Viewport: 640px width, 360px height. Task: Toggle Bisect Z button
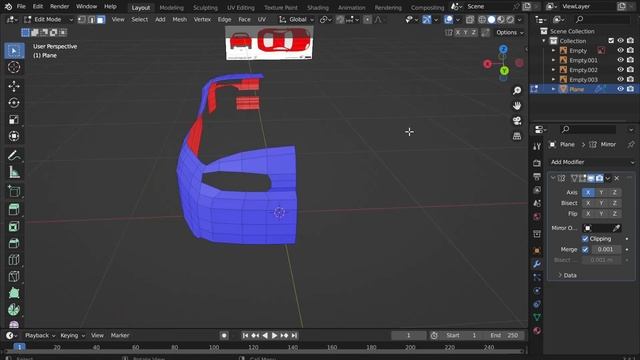click(615, 203)
